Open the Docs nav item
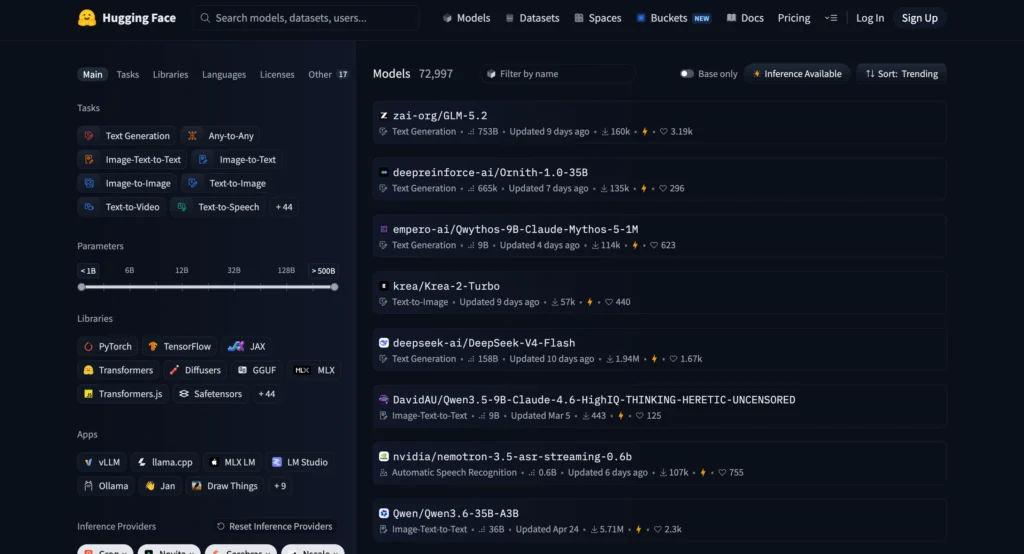Viewport: 1024px width, 554px height. click(745, 18)
